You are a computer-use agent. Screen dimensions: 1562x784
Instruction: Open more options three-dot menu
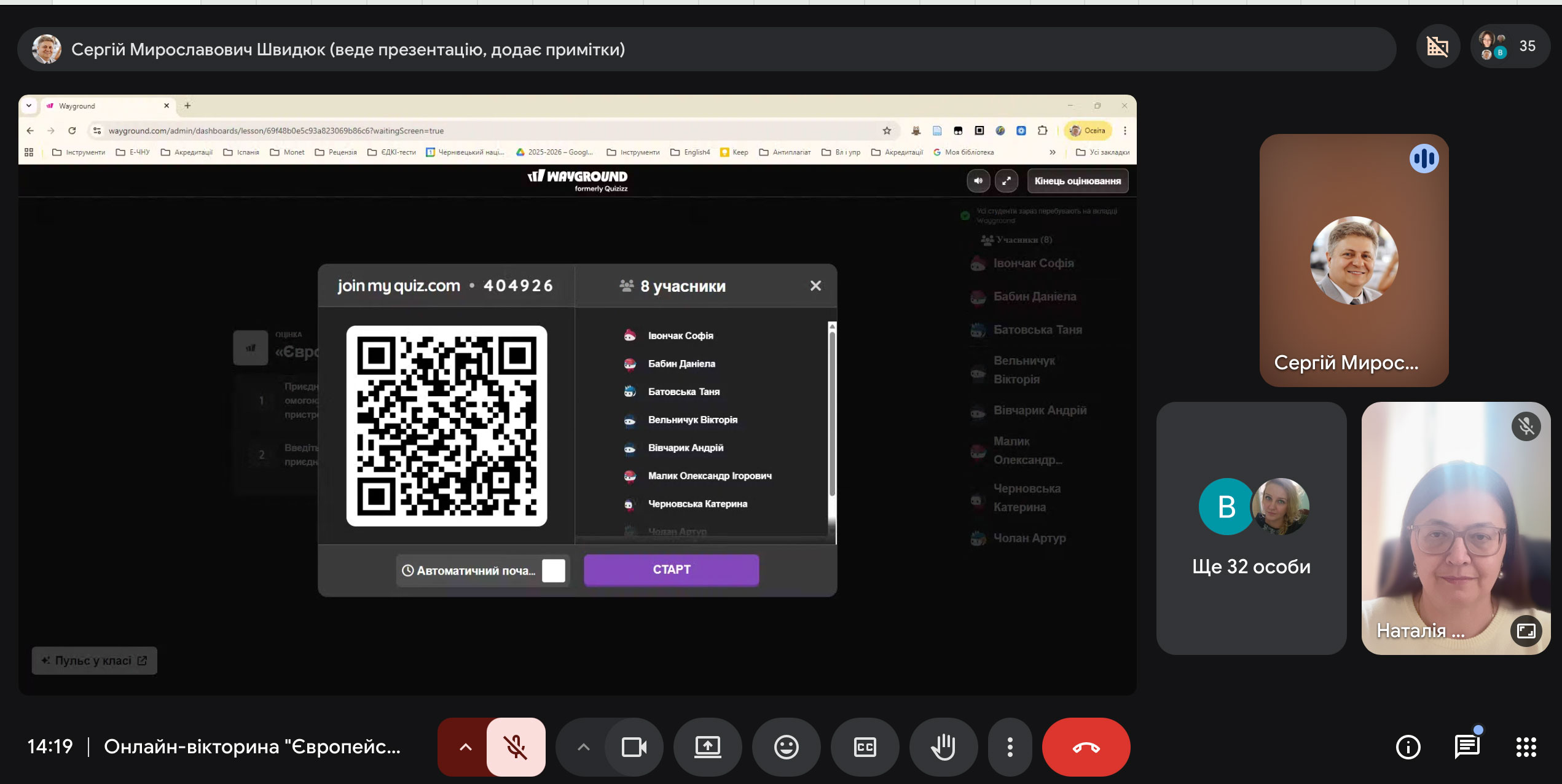1010,747
